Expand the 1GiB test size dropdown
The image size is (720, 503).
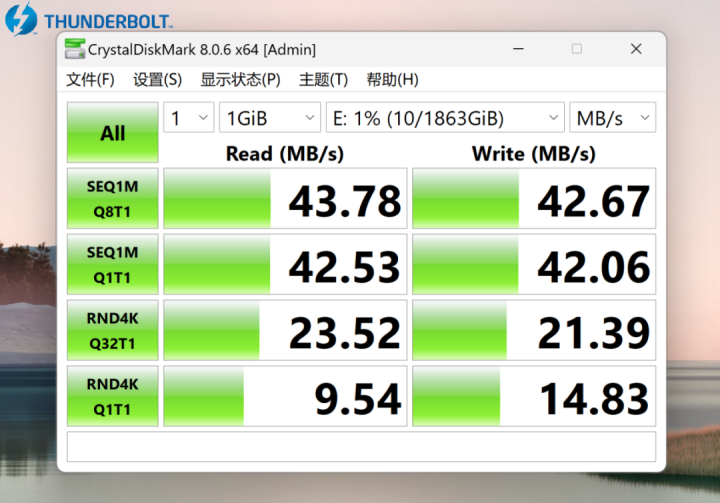pos(270,118)
